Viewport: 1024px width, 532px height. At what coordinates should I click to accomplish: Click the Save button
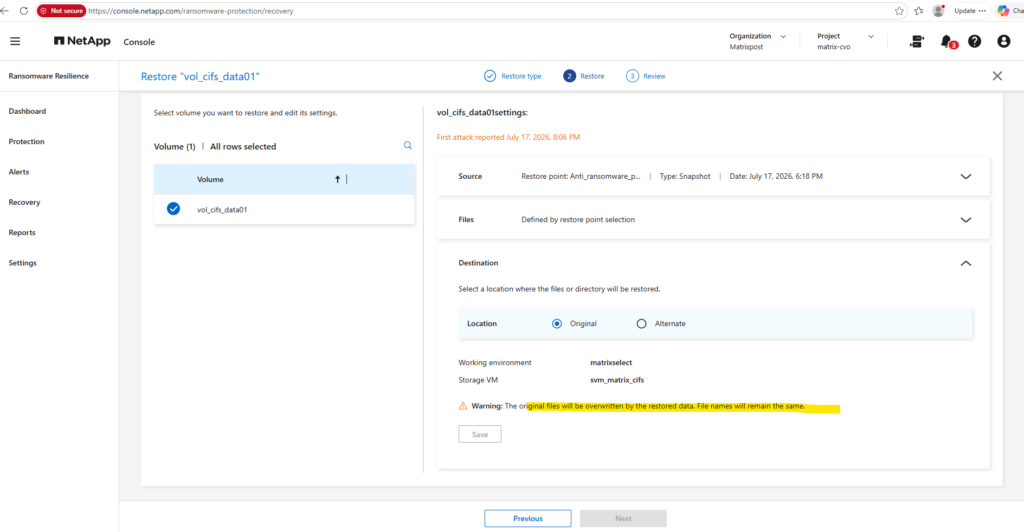tap(480, 434)
